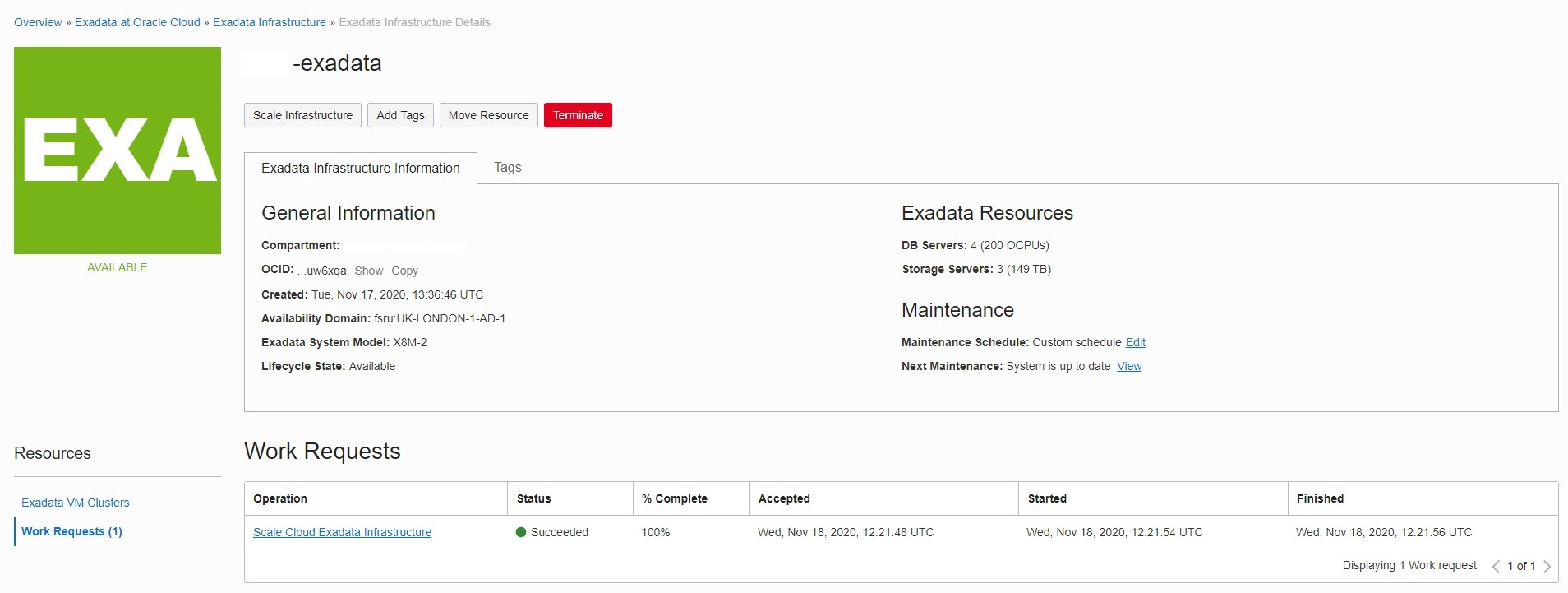Edit the maintenance schedule

coord(1136,342)
